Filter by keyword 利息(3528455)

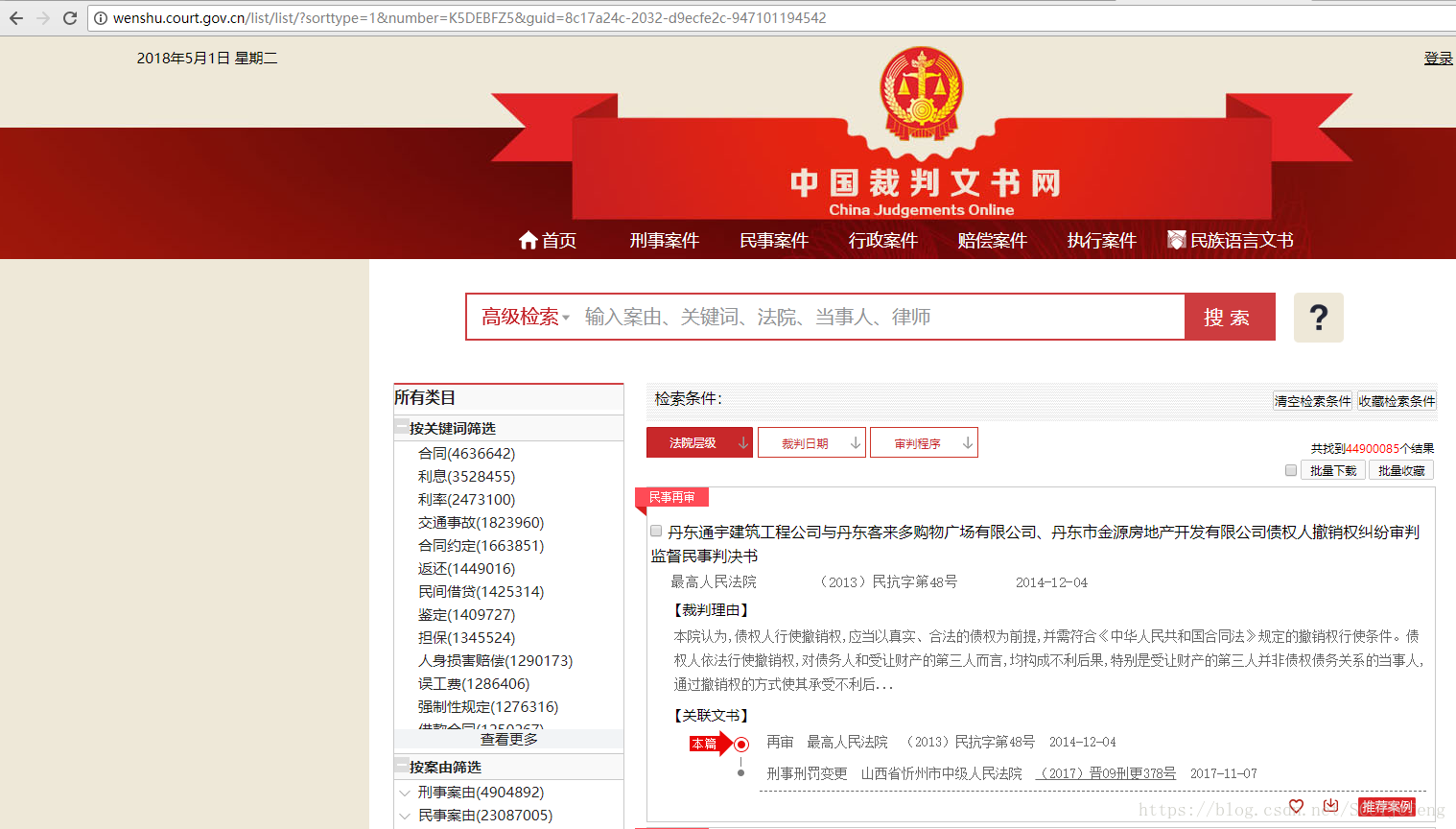click(466, 477)
